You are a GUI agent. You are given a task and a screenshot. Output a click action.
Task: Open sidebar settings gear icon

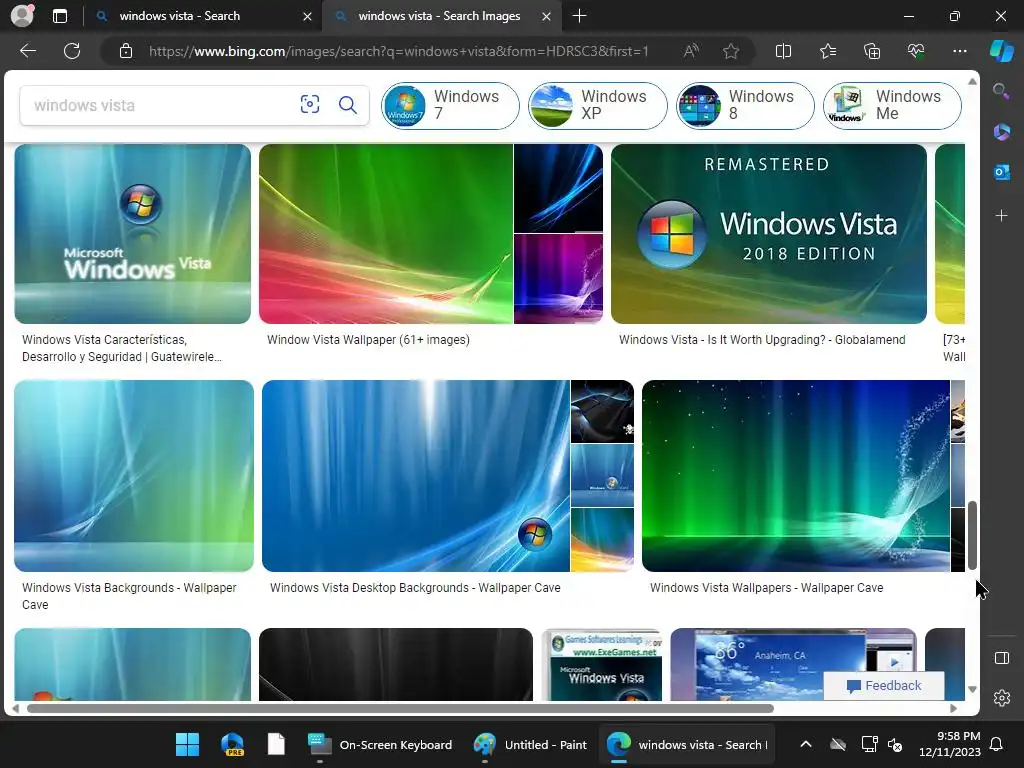(x=1001, y=698)
